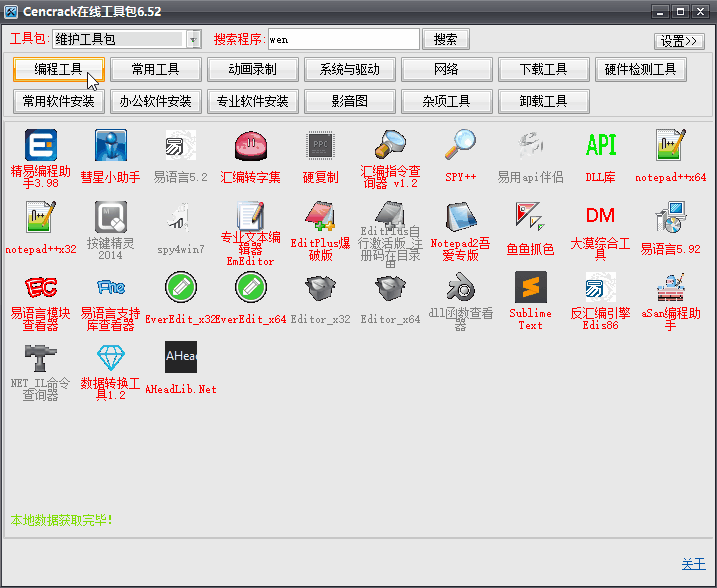Image resolution: width=717 pixels, height=588 pixels.
Task: Switch to the 常用工具 category
Action: tap(155, 69)
